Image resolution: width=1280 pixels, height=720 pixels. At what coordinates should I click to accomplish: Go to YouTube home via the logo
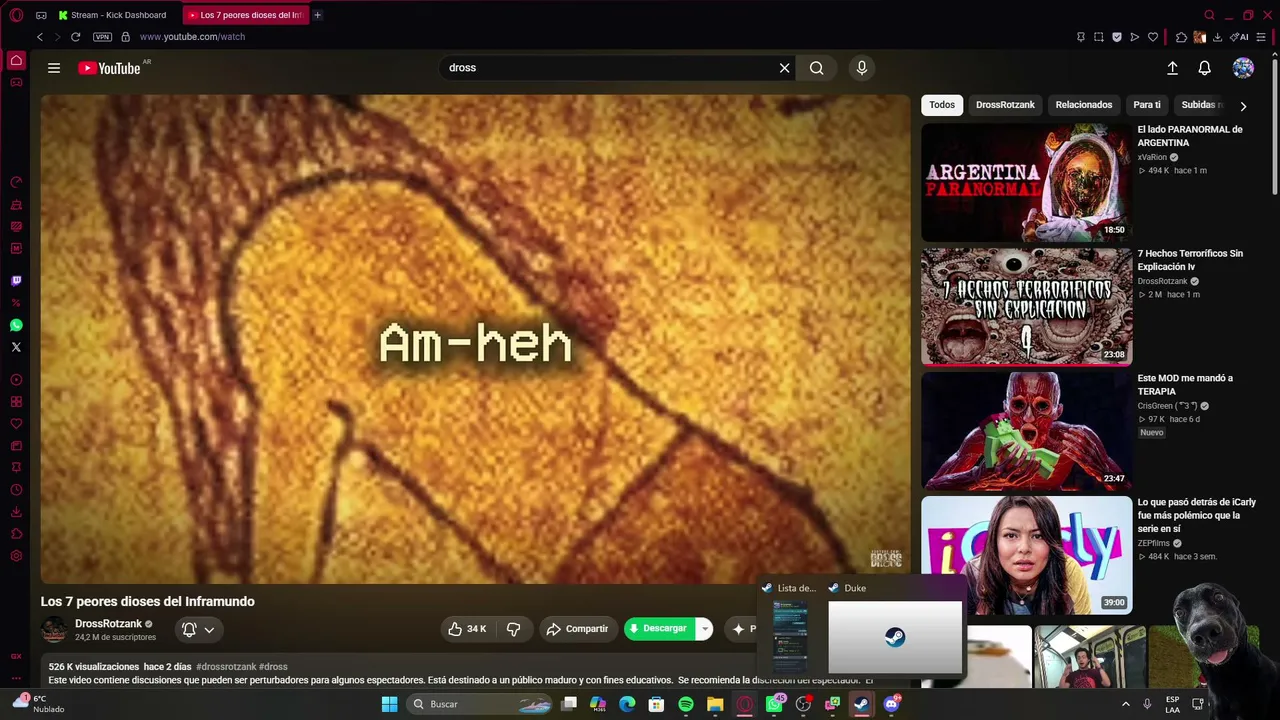click(109, 68)
